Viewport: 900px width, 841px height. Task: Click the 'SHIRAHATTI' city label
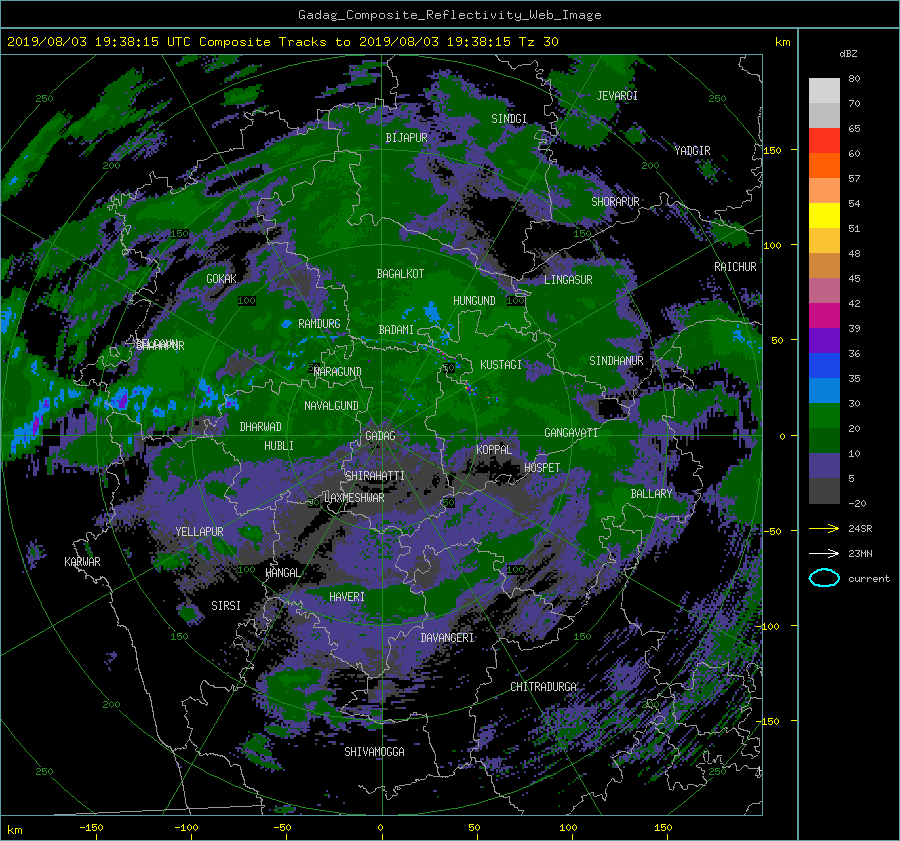click(375, 475)
